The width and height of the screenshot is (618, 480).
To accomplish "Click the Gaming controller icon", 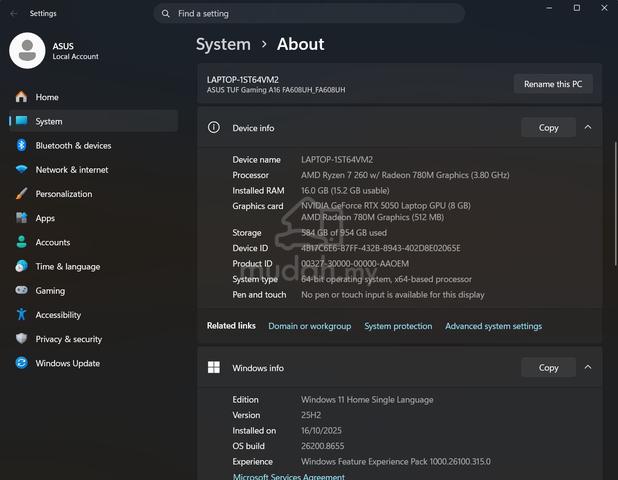I will [21, 290].
